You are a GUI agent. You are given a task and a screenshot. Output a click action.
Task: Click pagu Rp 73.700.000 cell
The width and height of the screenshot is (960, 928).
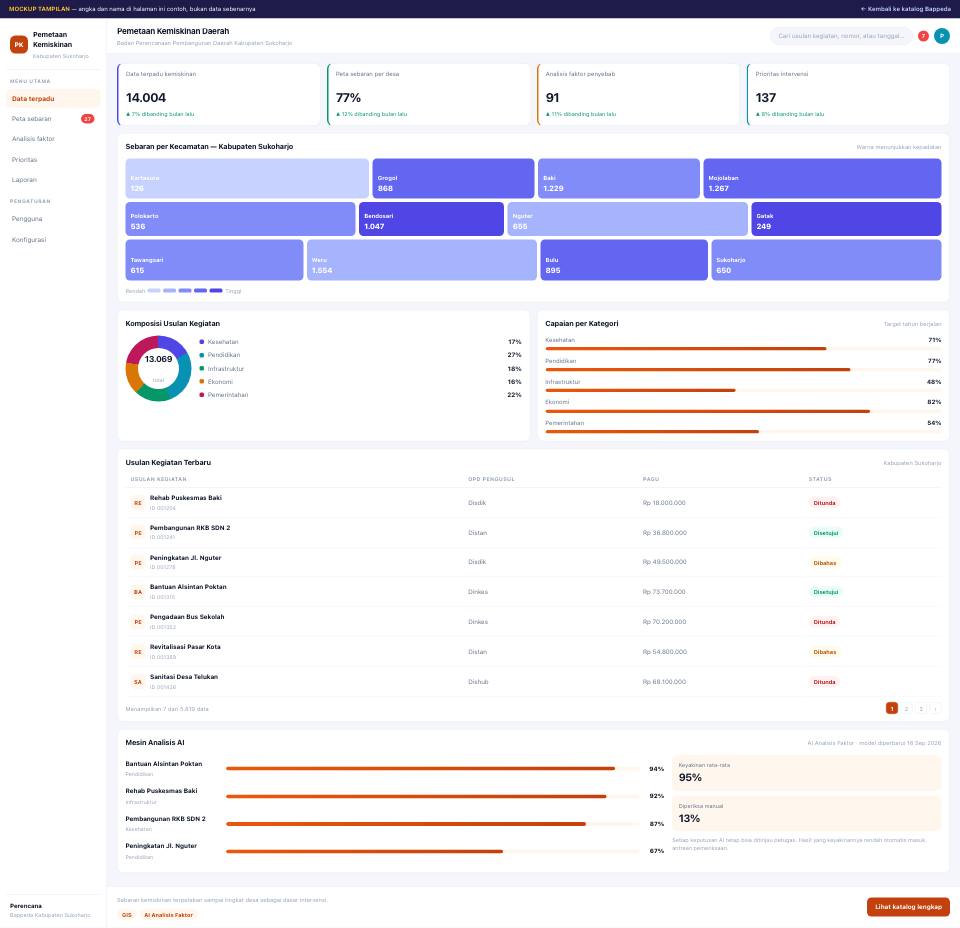[x=664, y=592]
